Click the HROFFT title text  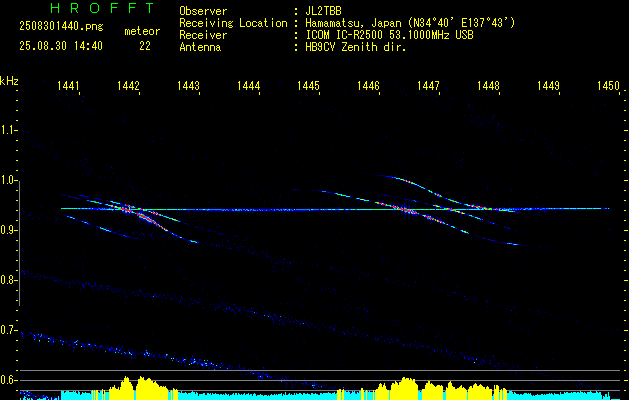[103, 8]
